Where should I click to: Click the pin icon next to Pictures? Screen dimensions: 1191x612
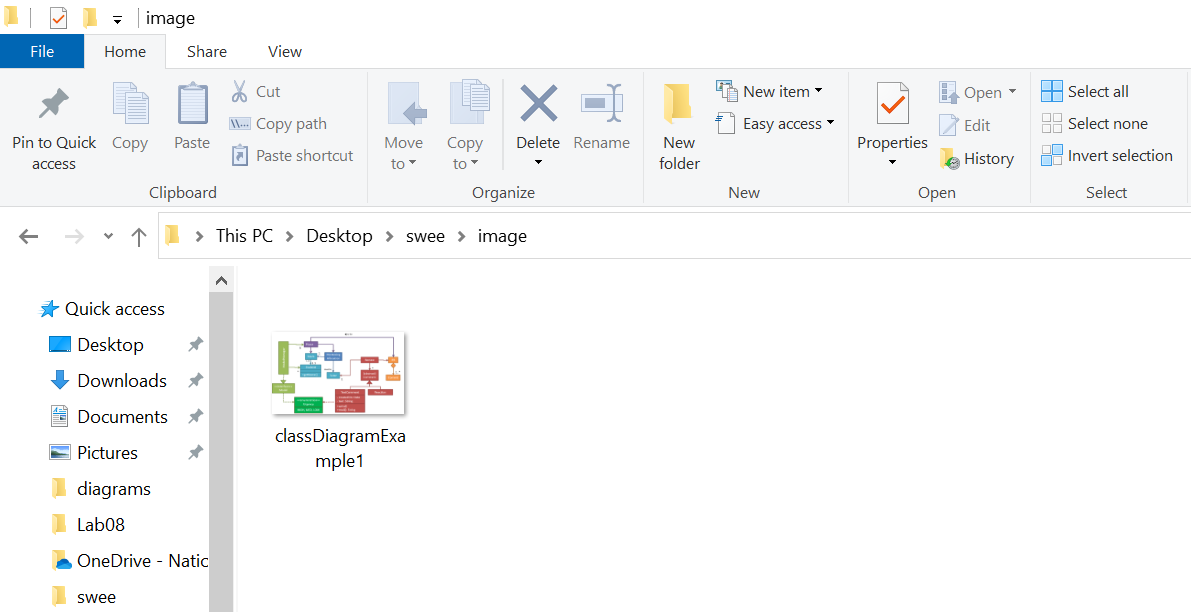pyautogui.click(x=195, y=453)
